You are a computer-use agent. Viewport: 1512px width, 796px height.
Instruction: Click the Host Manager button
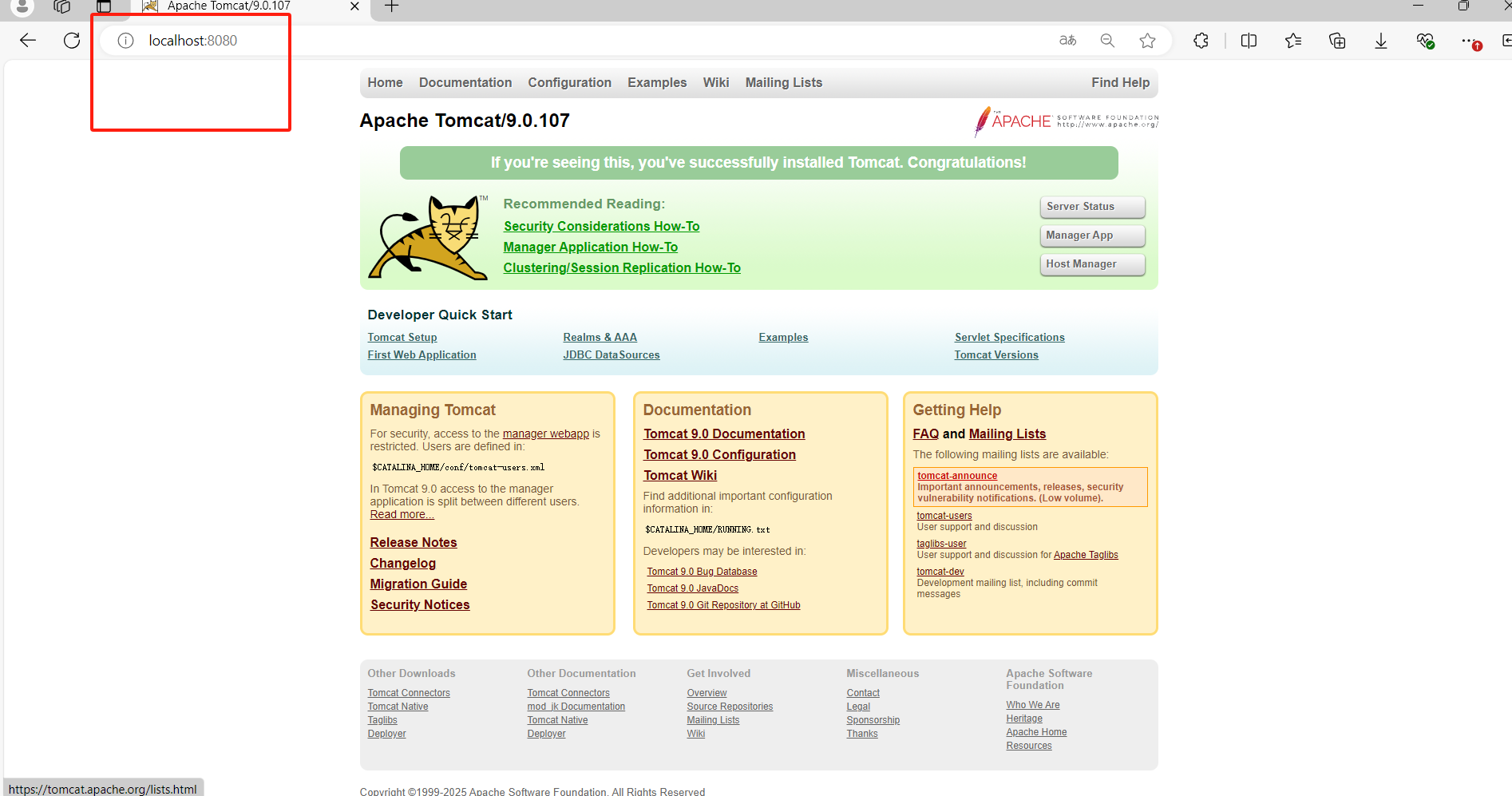click(1092, 264)
